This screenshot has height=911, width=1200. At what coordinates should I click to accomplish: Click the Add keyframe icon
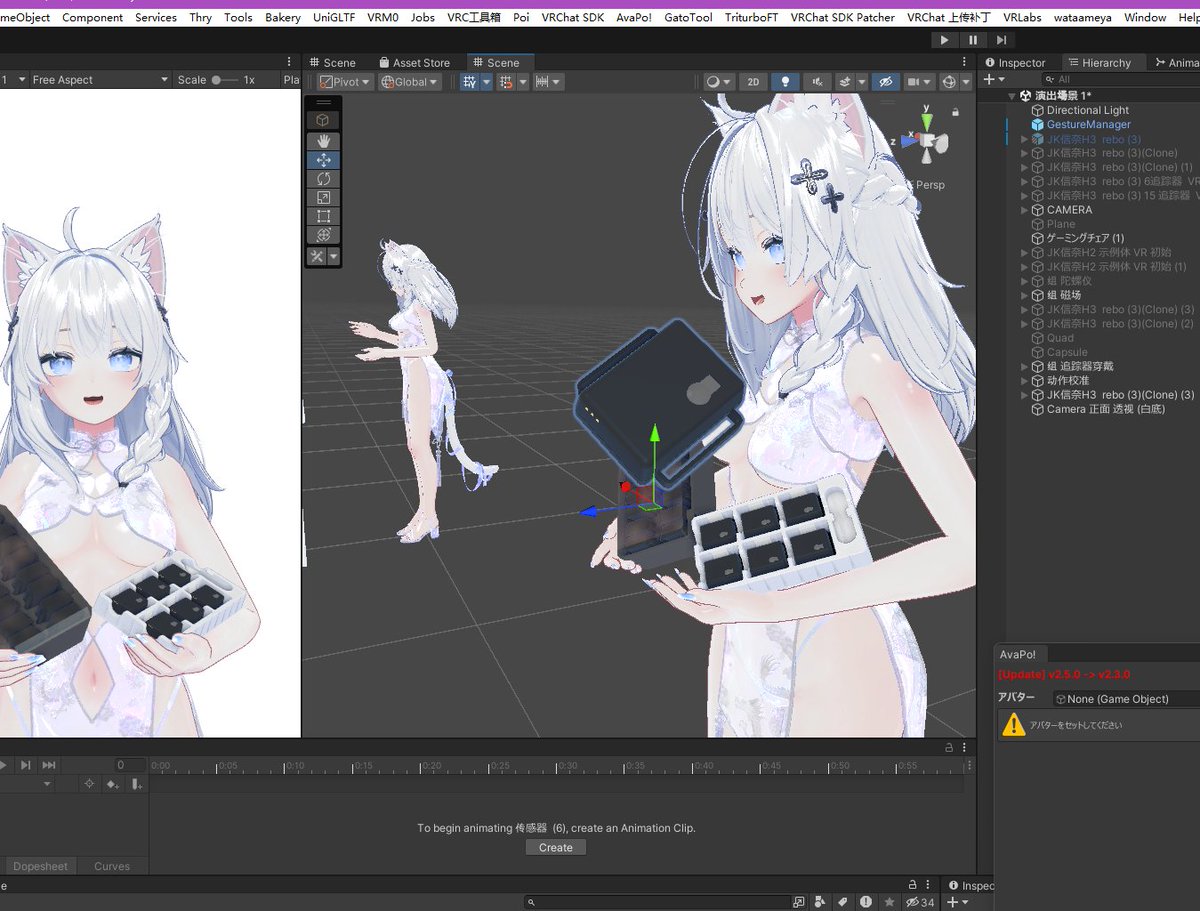pyautogui.click(x=113, y=785)
